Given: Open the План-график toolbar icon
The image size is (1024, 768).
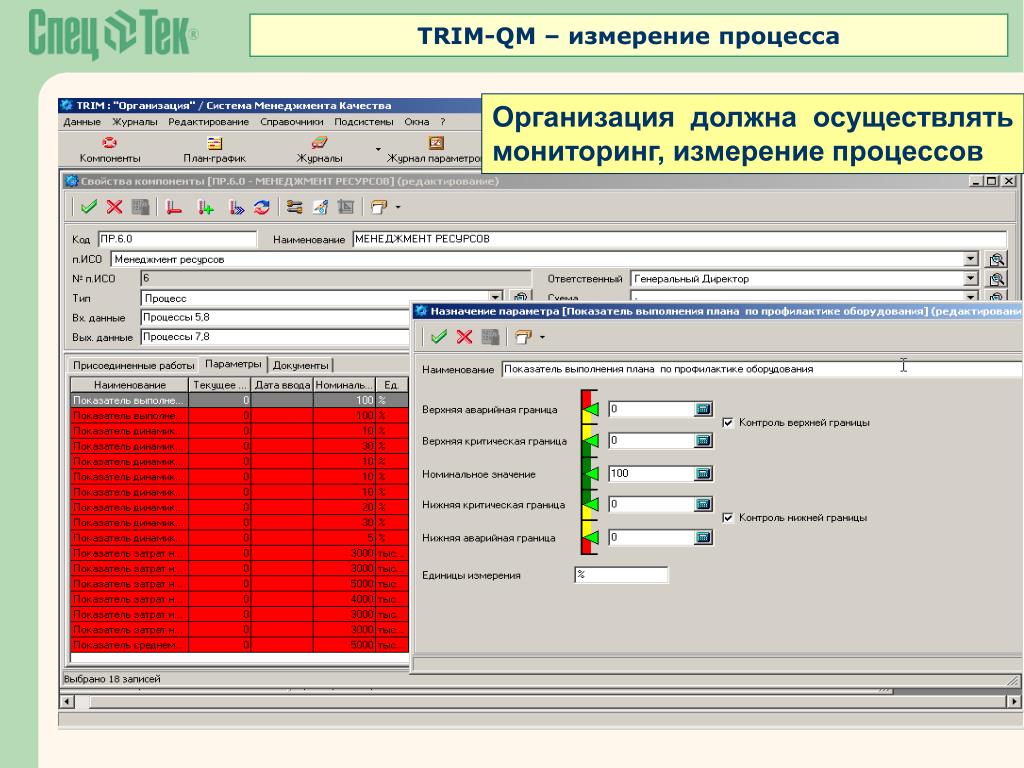Looking at the screenshot, I should tap(215, 143).
